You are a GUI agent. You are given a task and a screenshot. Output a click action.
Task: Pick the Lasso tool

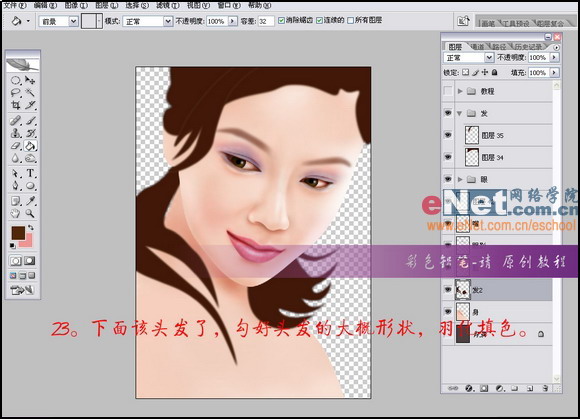click(16, 92)
